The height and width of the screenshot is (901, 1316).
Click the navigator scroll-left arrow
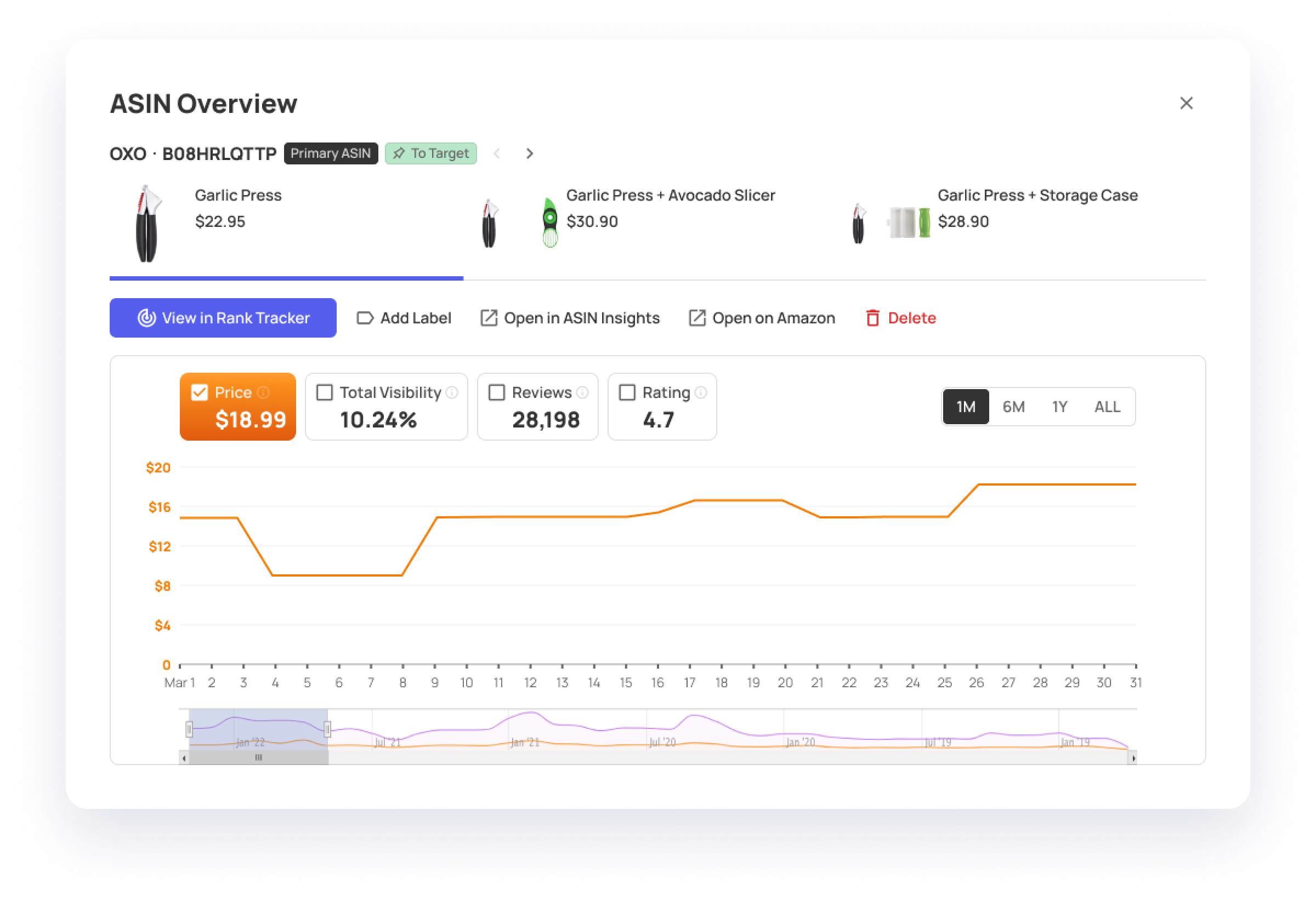[184, 759]
